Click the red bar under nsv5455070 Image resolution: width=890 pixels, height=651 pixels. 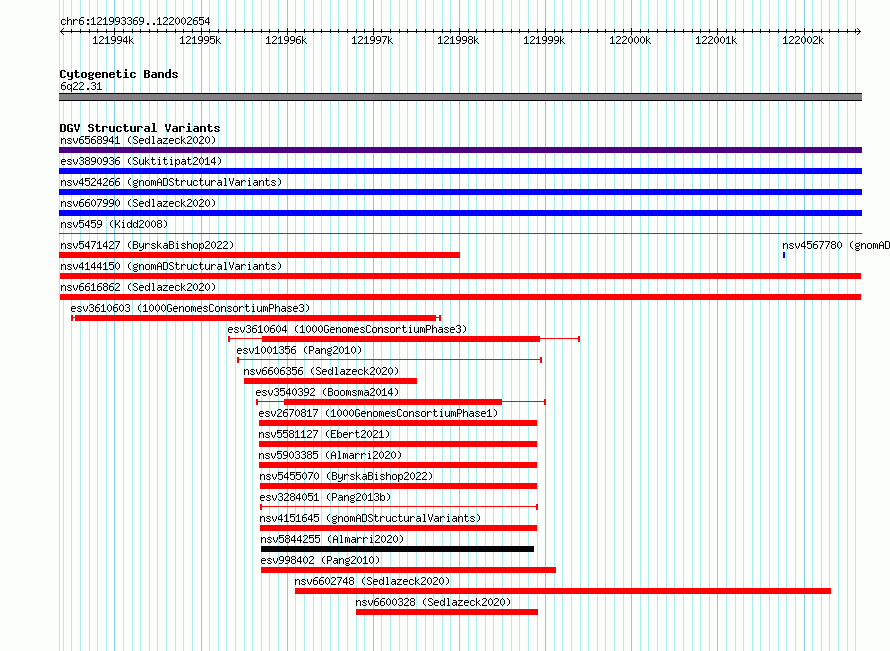[x=398, y=486]
